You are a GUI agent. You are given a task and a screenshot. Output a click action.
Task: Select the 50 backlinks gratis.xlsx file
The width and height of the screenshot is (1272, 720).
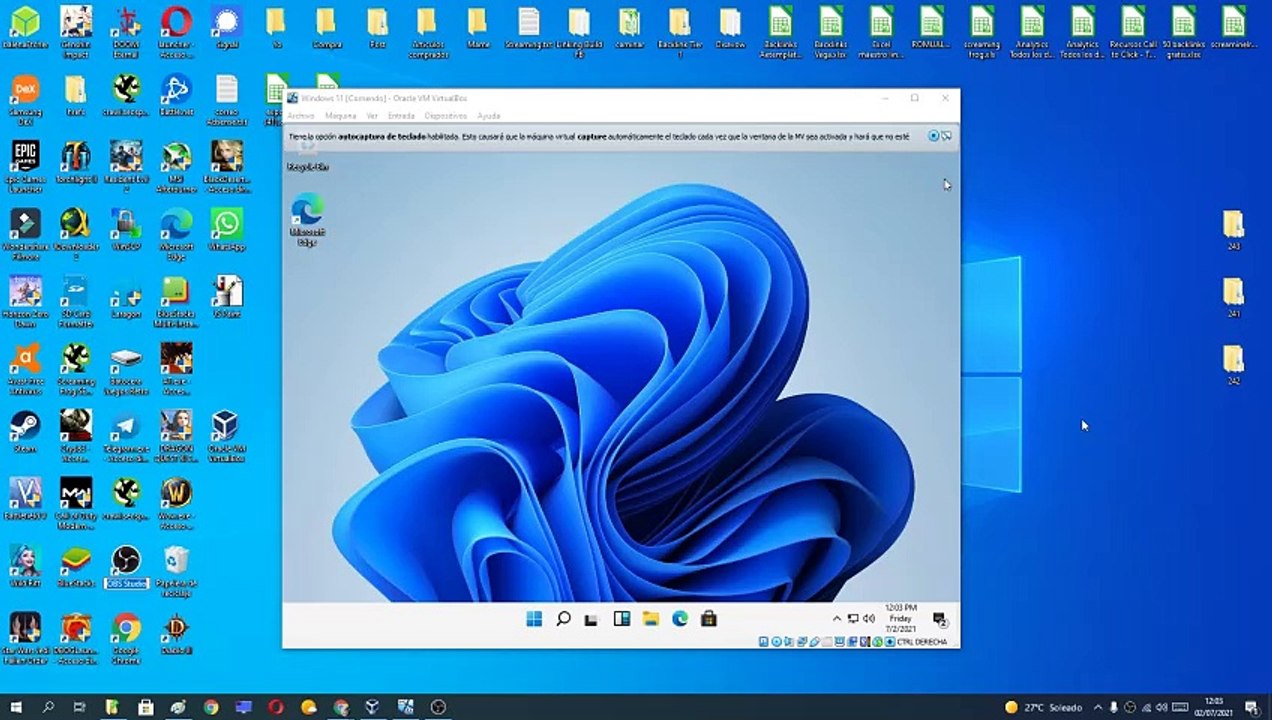(x=1182, y=30)
